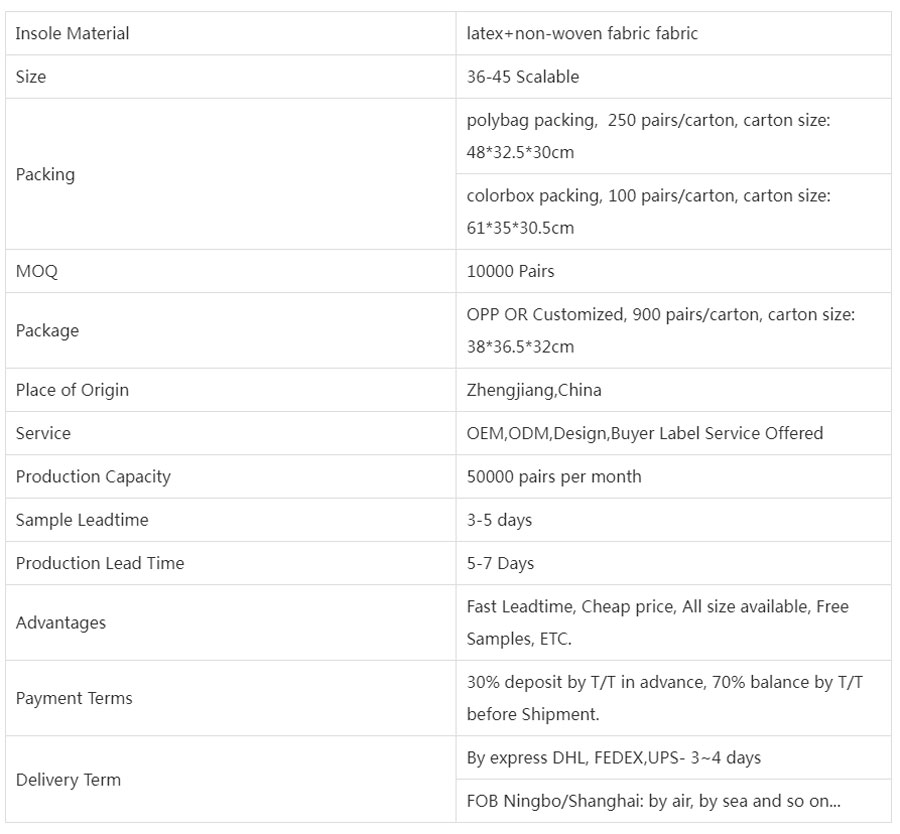The image size is (900, 834).
Task: Click the "By express DHL, FEDEX,UPS" delivery cell
Action: (613, 758)
